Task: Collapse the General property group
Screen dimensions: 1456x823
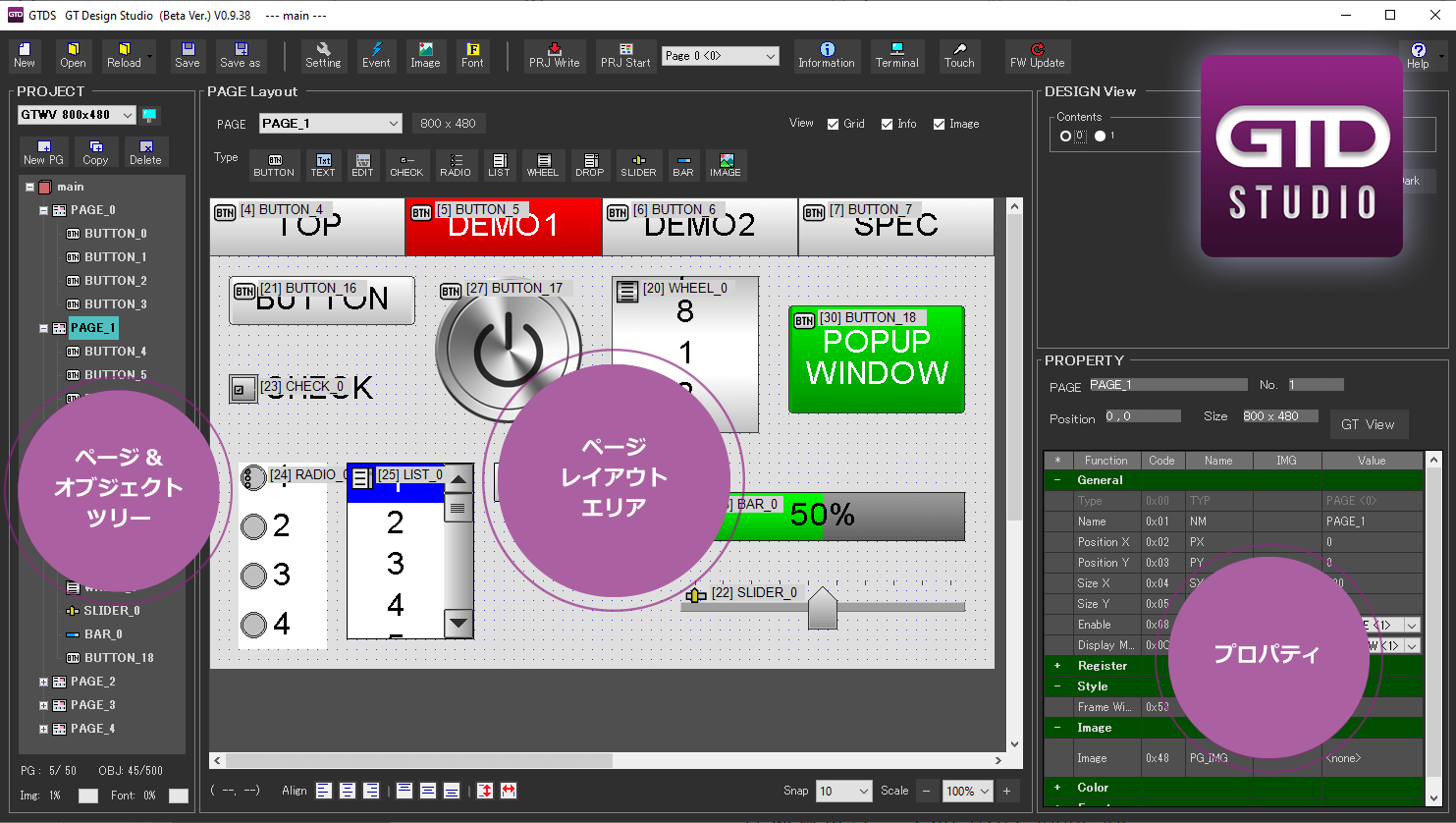Action: (x=1057, y=480)
